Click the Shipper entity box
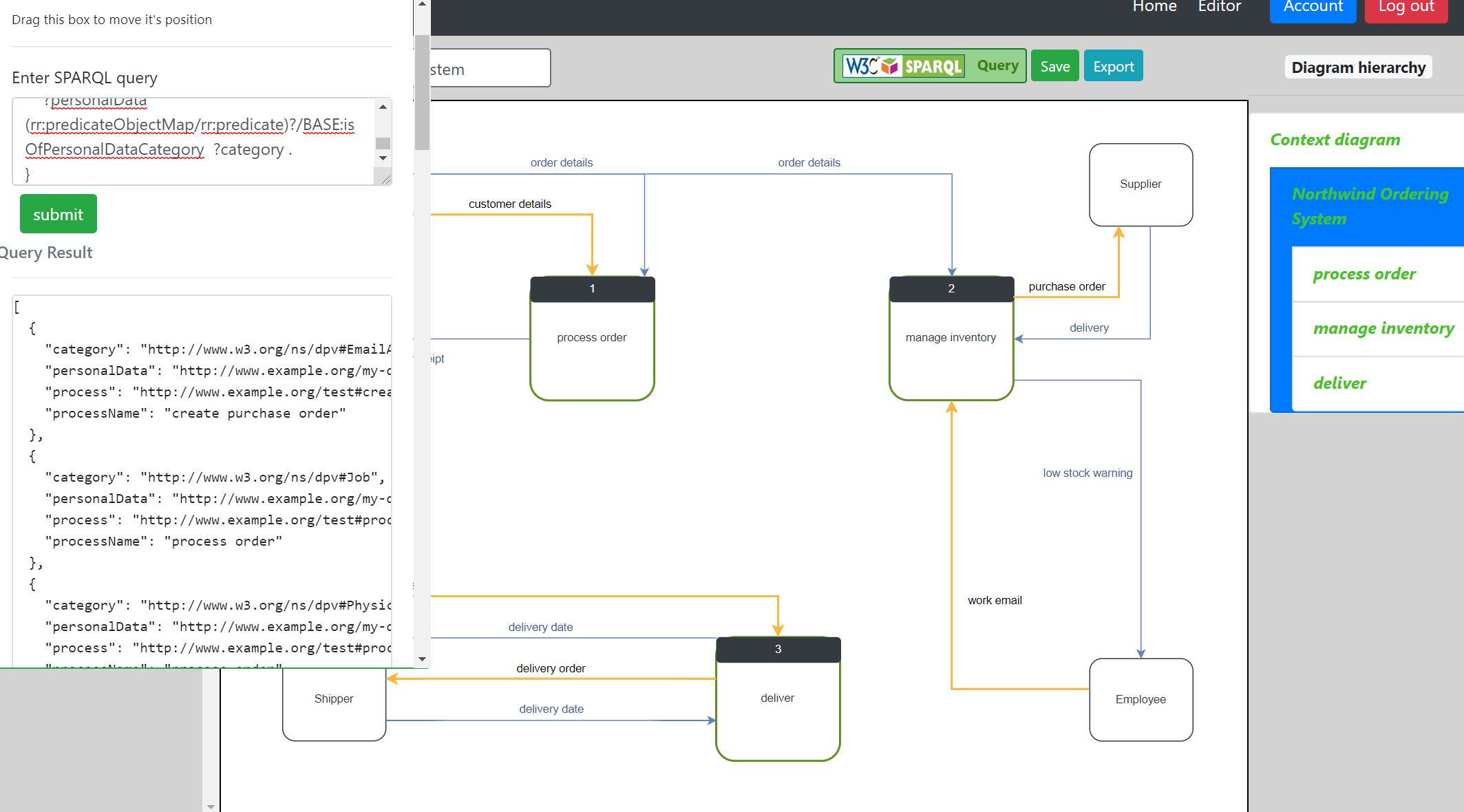 [334, 699]
